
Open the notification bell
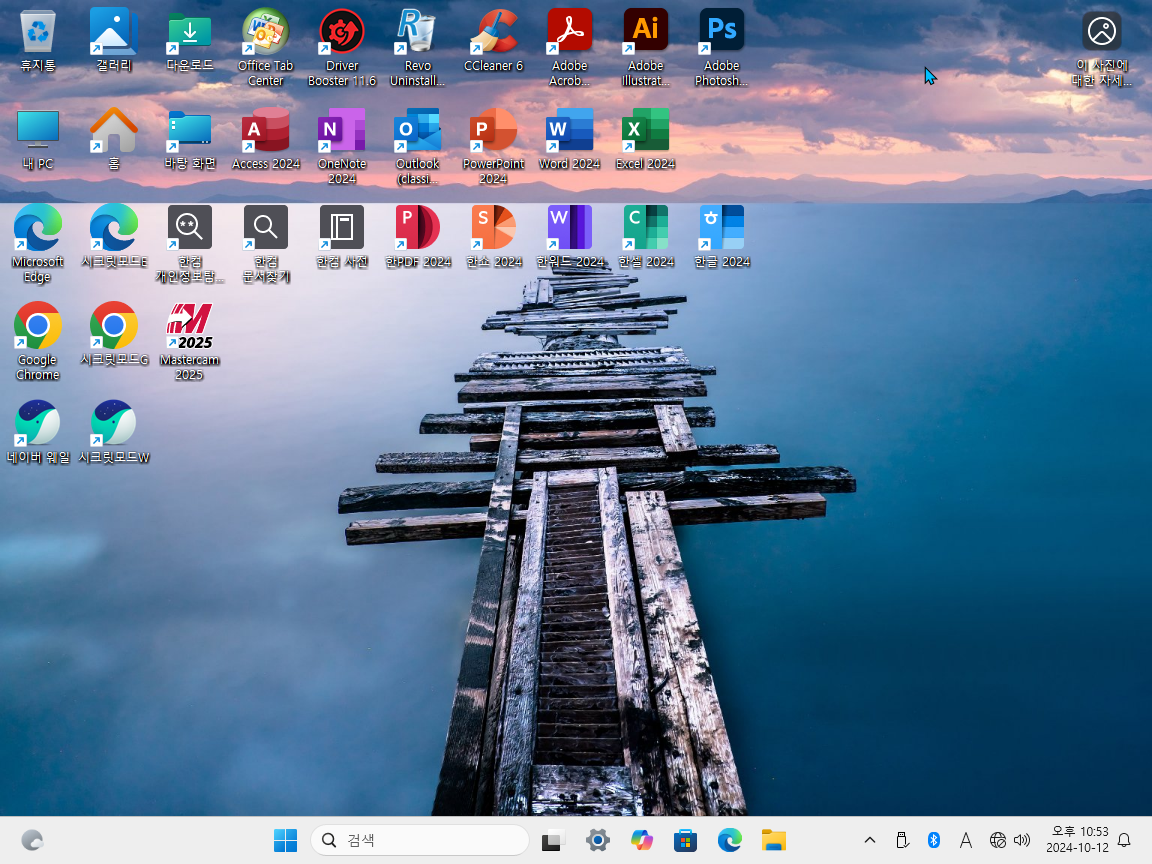(1124, 840)
